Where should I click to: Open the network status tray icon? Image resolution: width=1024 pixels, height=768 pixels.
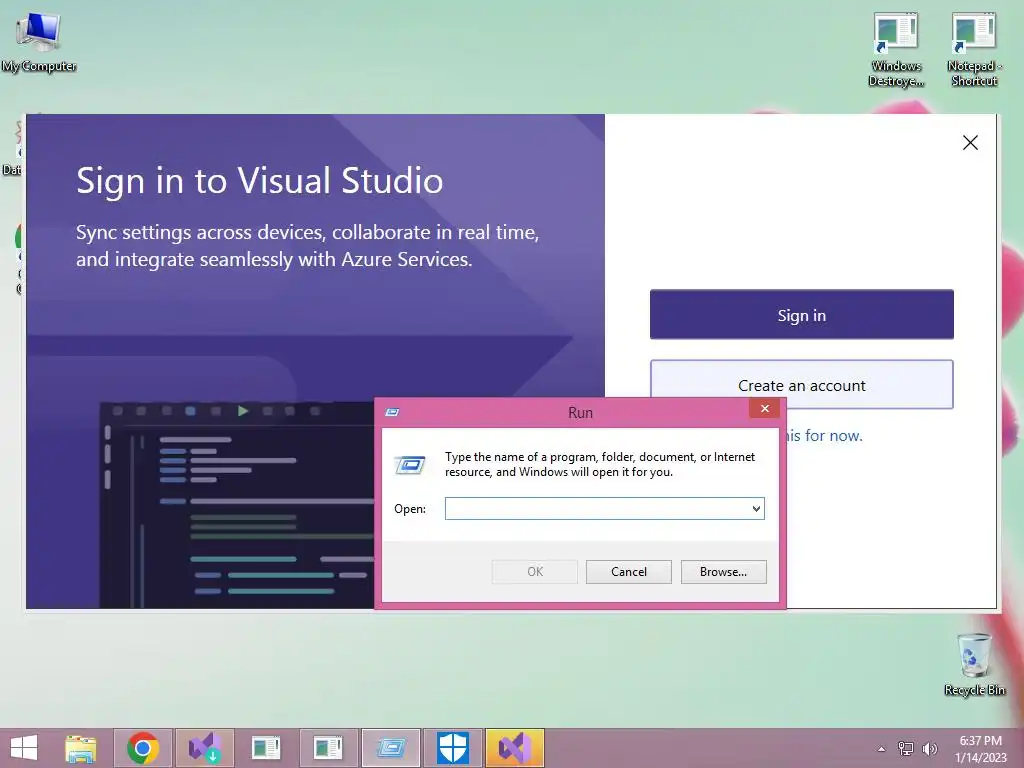tap(906, 748)
